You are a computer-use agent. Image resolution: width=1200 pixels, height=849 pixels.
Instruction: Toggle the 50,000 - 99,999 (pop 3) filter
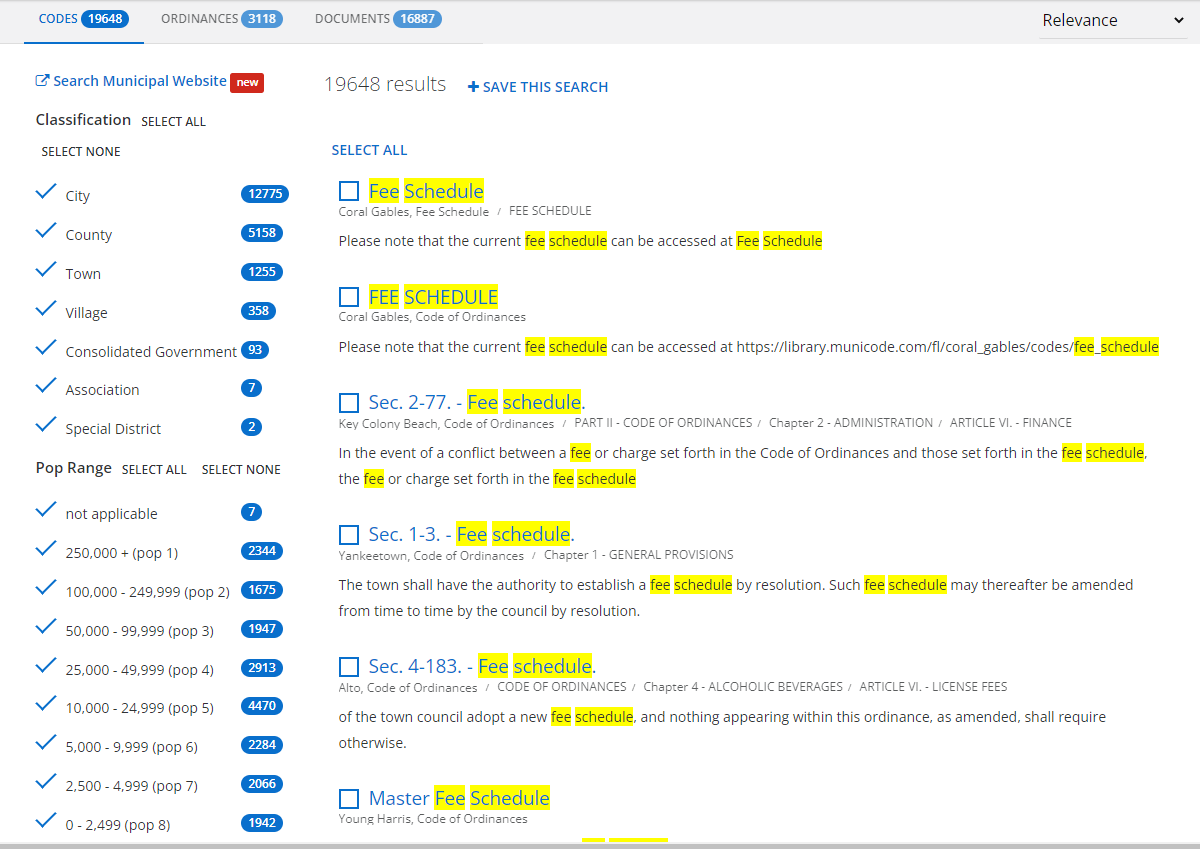(x=46, y=627)
